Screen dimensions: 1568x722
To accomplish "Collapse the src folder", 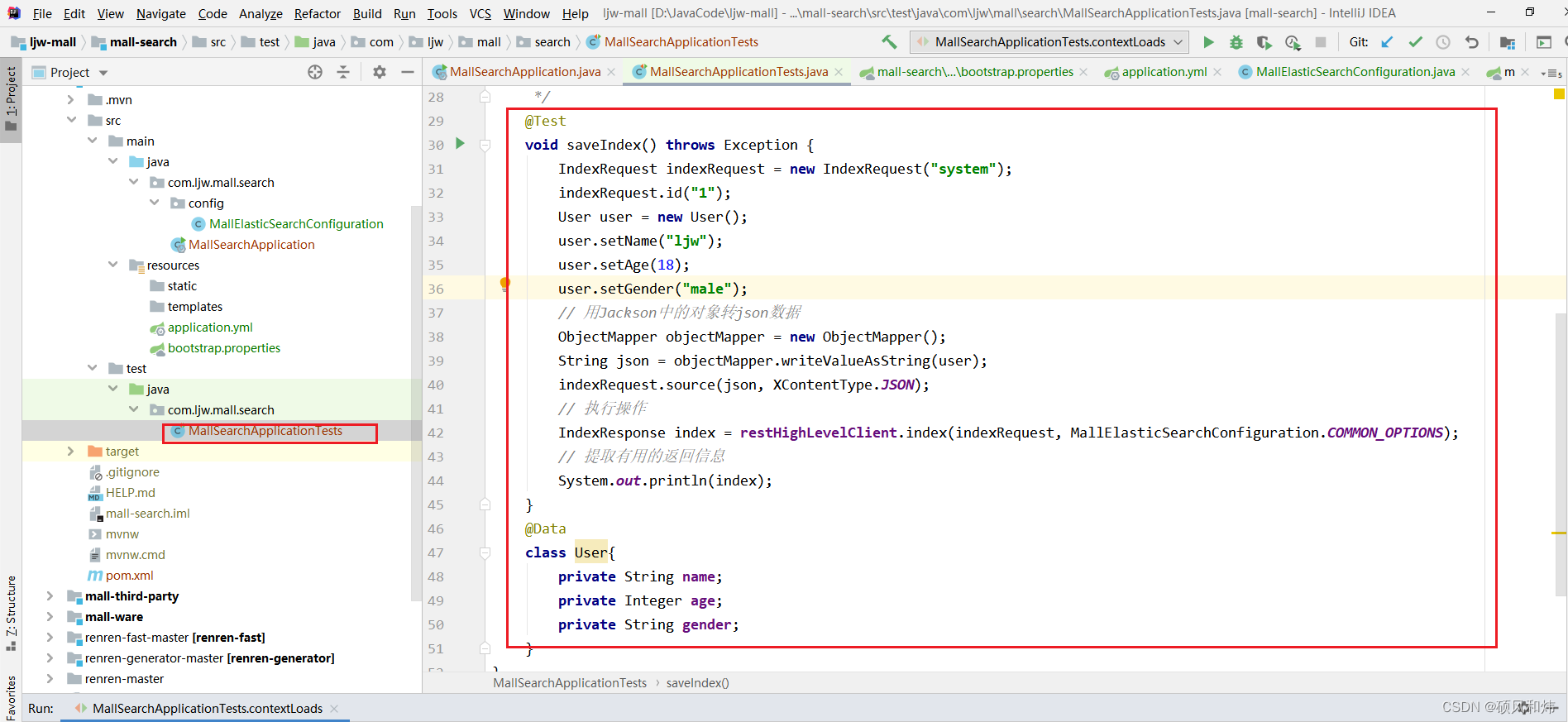I will (71, 121).
